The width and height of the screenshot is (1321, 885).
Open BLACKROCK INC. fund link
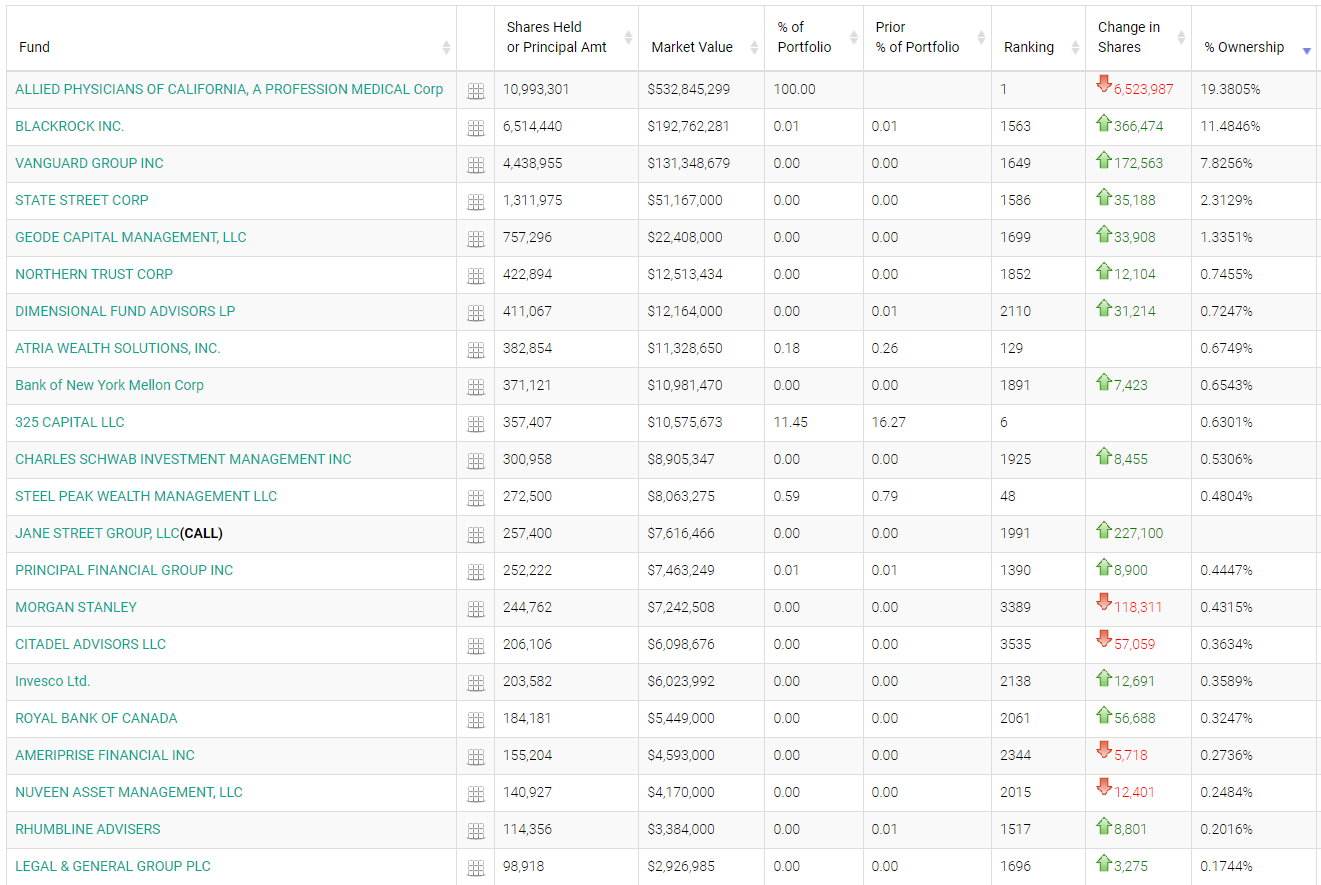(x=70, y=126)
